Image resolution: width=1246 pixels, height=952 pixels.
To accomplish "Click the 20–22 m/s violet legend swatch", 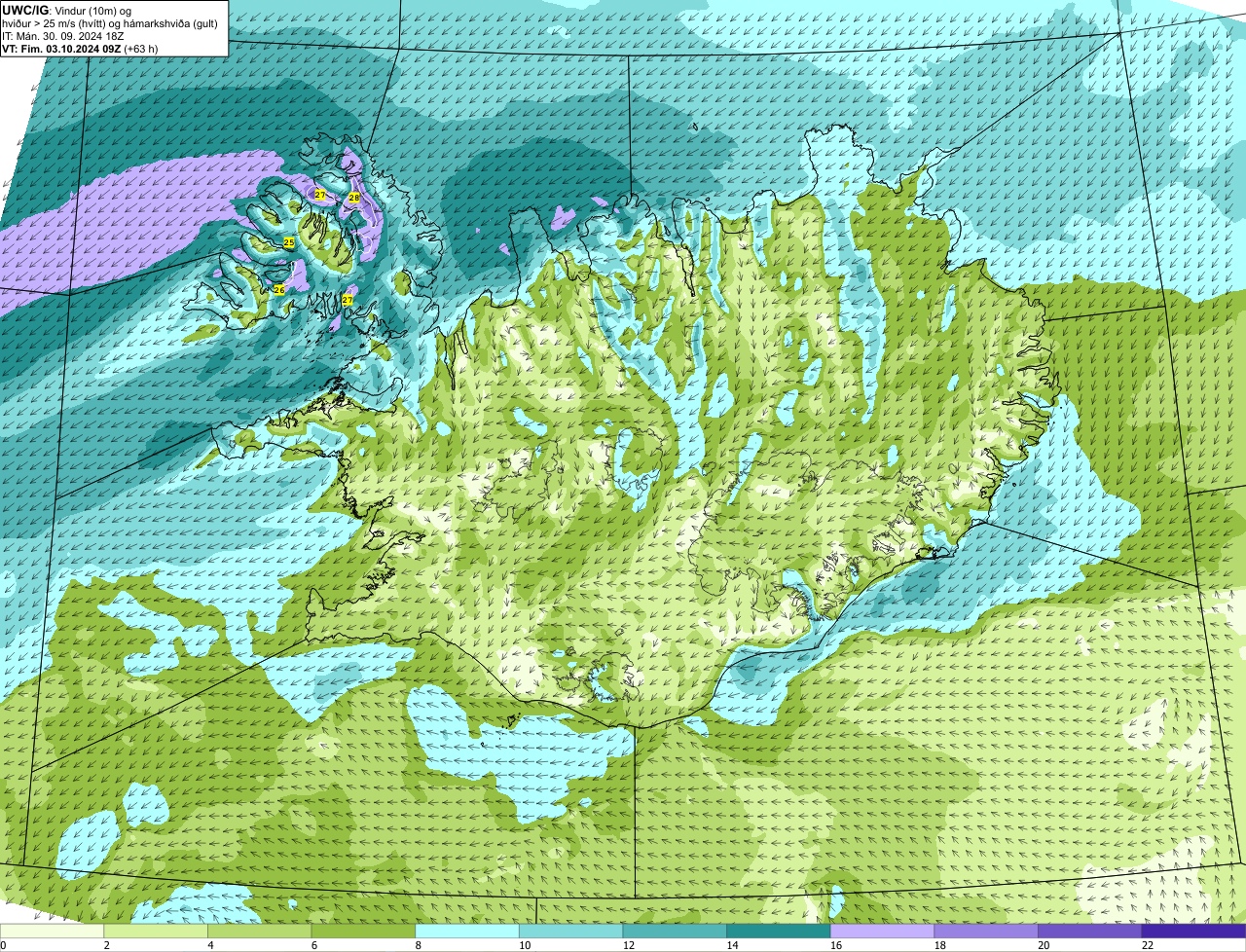I will 1090,931.
